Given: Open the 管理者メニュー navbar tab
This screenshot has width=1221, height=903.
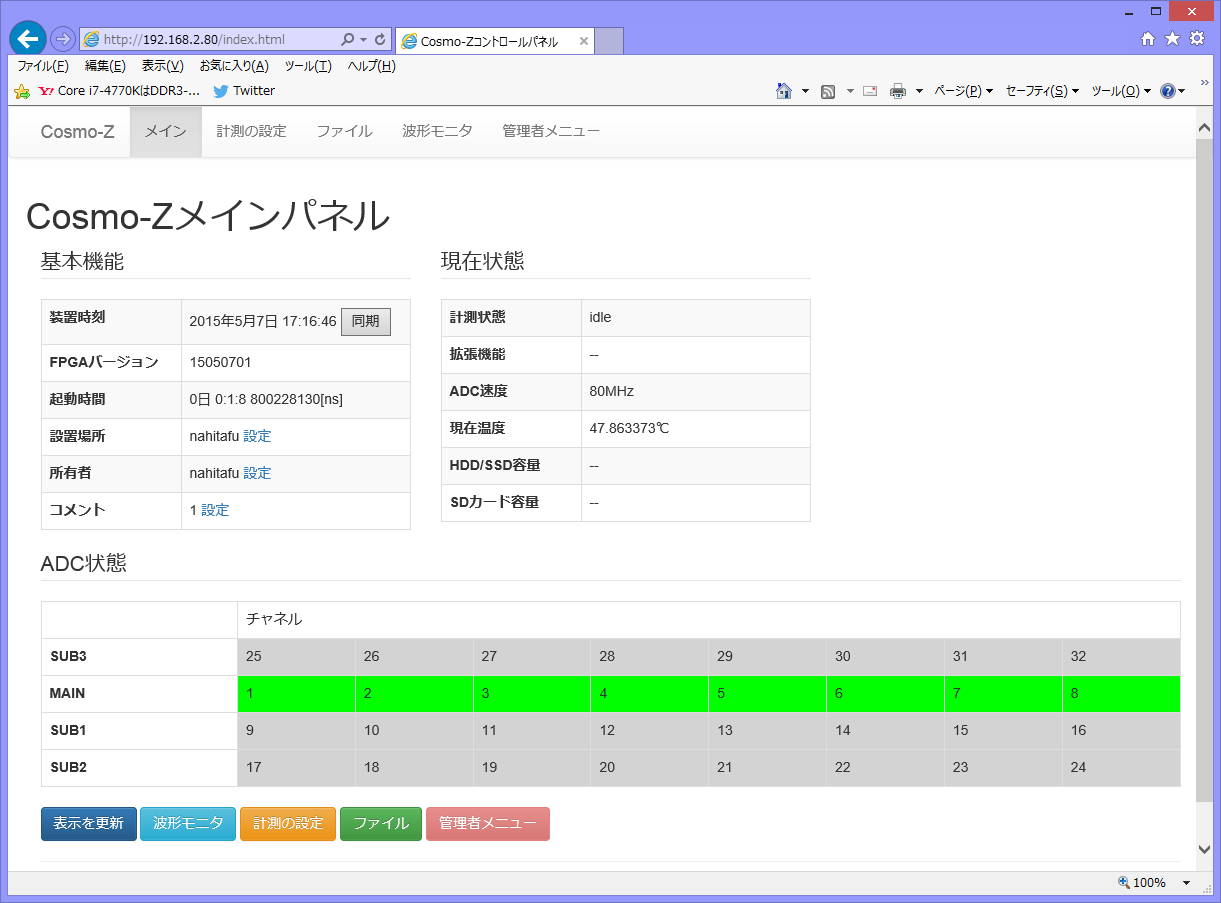Looking at the screenshot, I should [551, 131].
